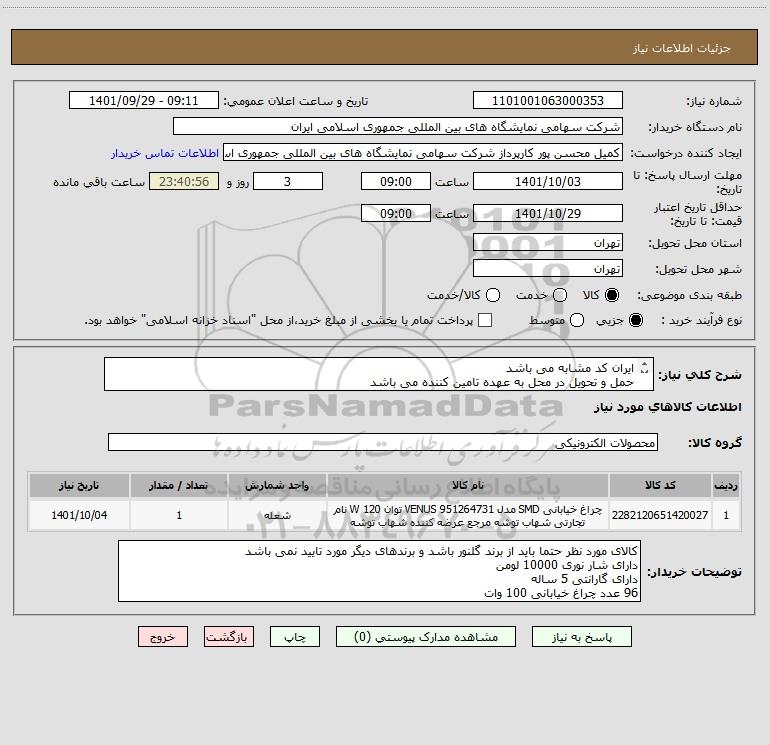Click the deadline hour field beside 1401/10/03
This screenshot has width=770, height=745.
(396, 181)
